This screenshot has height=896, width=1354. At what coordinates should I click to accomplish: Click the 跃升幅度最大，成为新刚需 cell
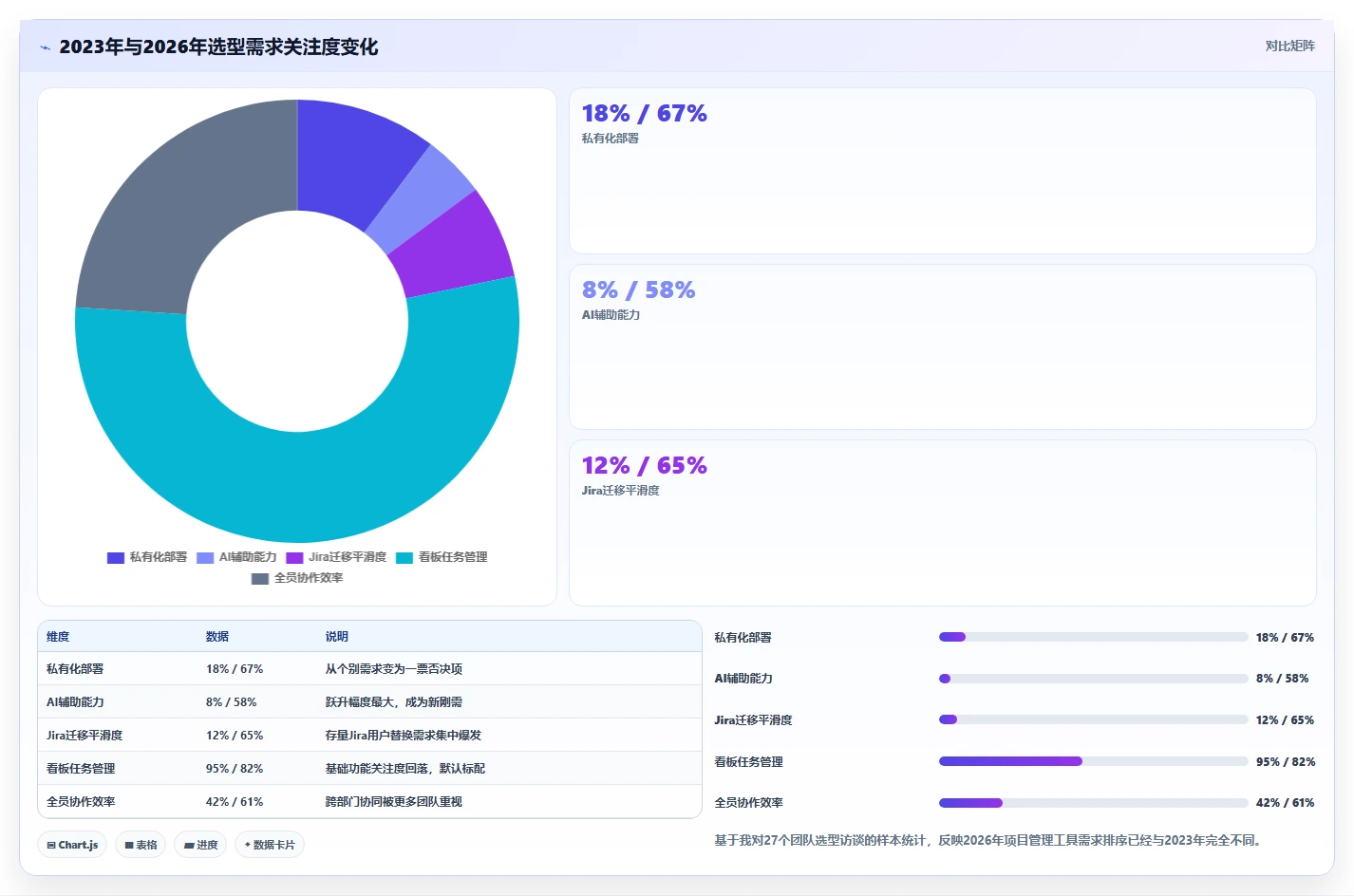(x=394, y=702)
